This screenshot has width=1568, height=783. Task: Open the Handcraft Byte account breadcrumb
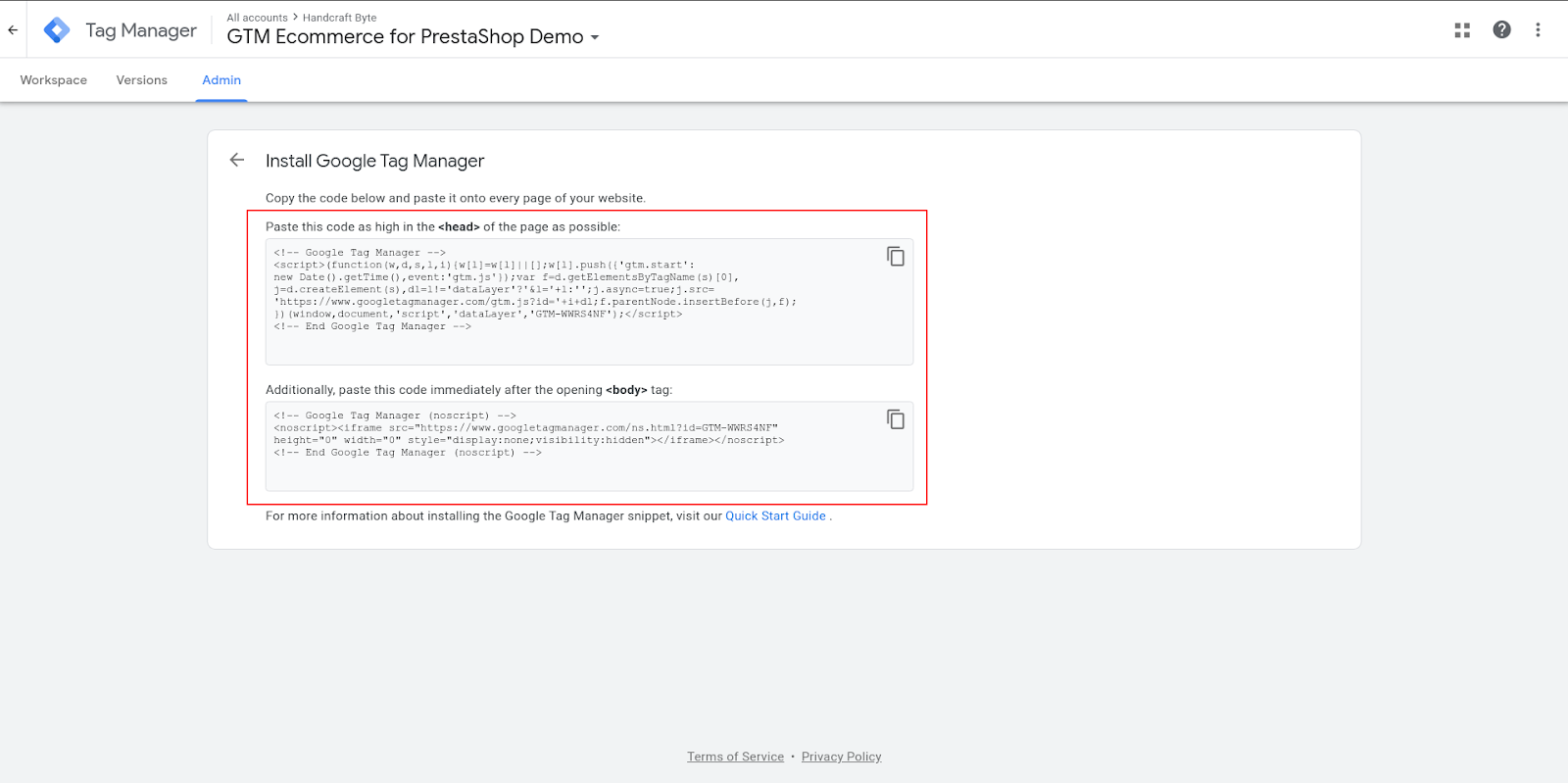[x=339, y=18]
